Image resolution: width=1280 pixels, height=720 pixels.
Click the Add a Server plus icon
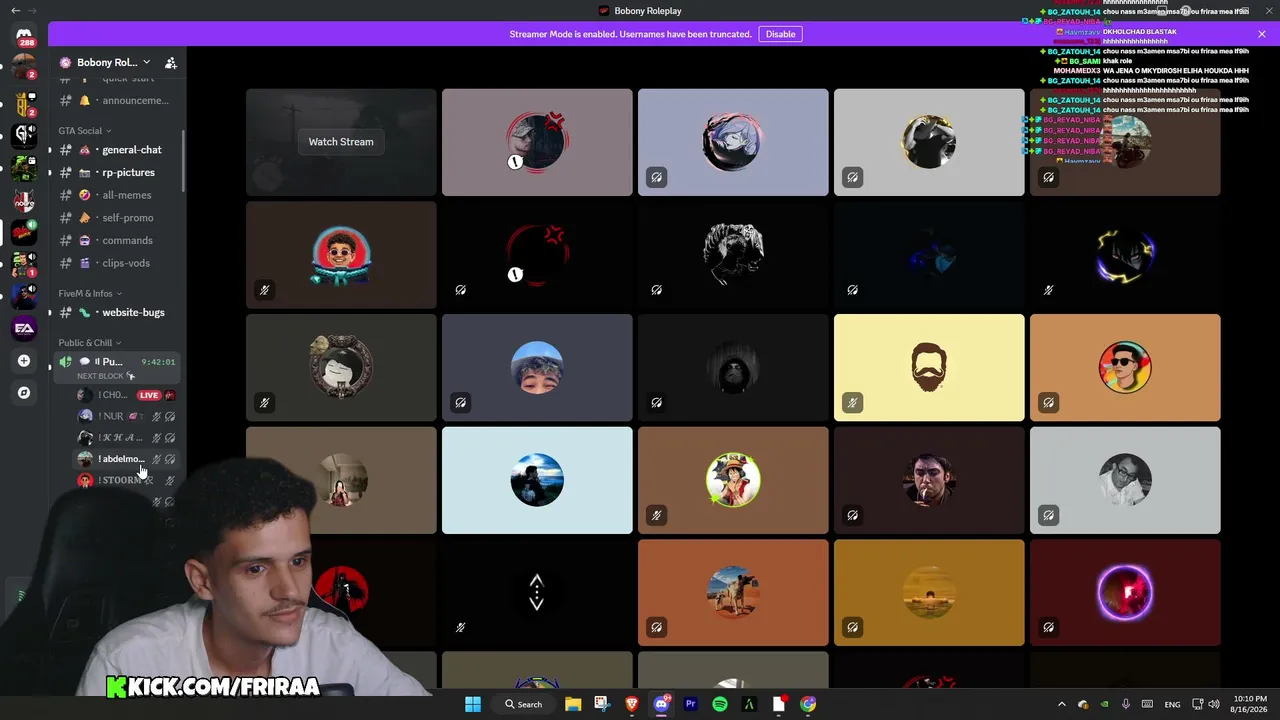coord(24,361)
